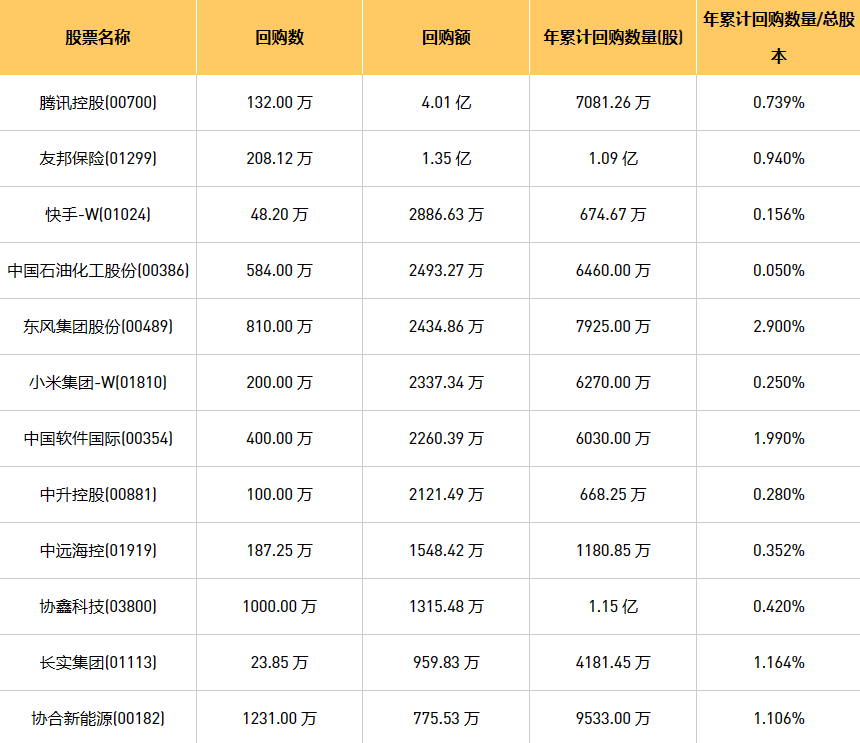860x743 pixels.
Task: Click the 674.67 万 cumulative shares value
Action: click(x=613, y=214)
